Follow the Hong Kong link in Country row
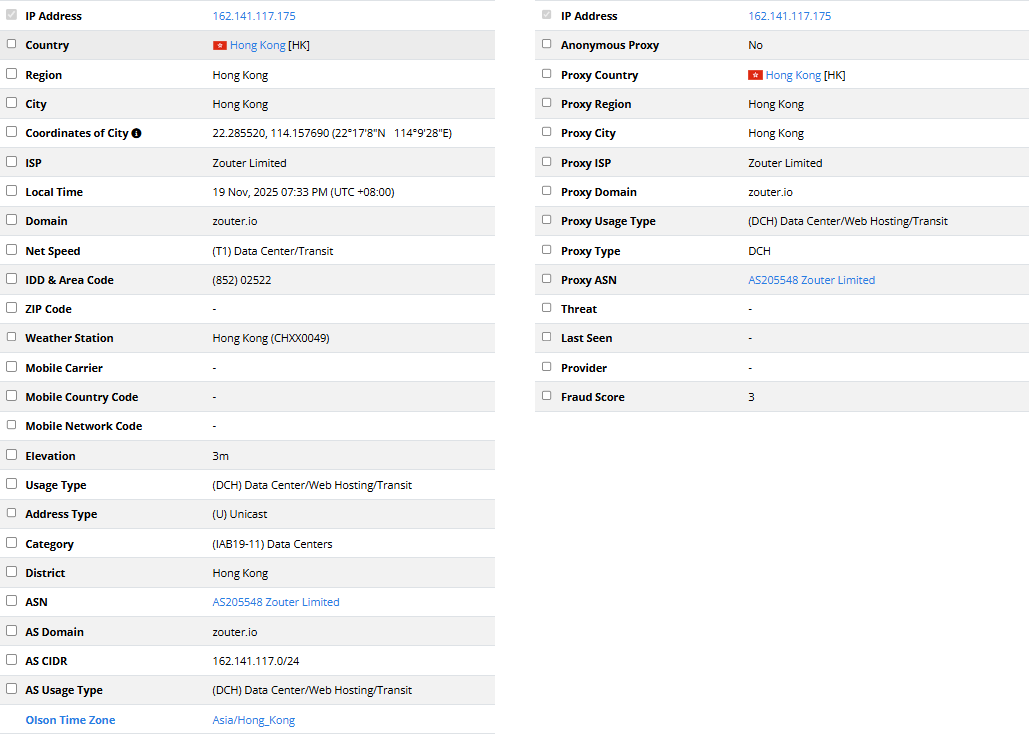Screen dimensions: 1029x734 257,45
